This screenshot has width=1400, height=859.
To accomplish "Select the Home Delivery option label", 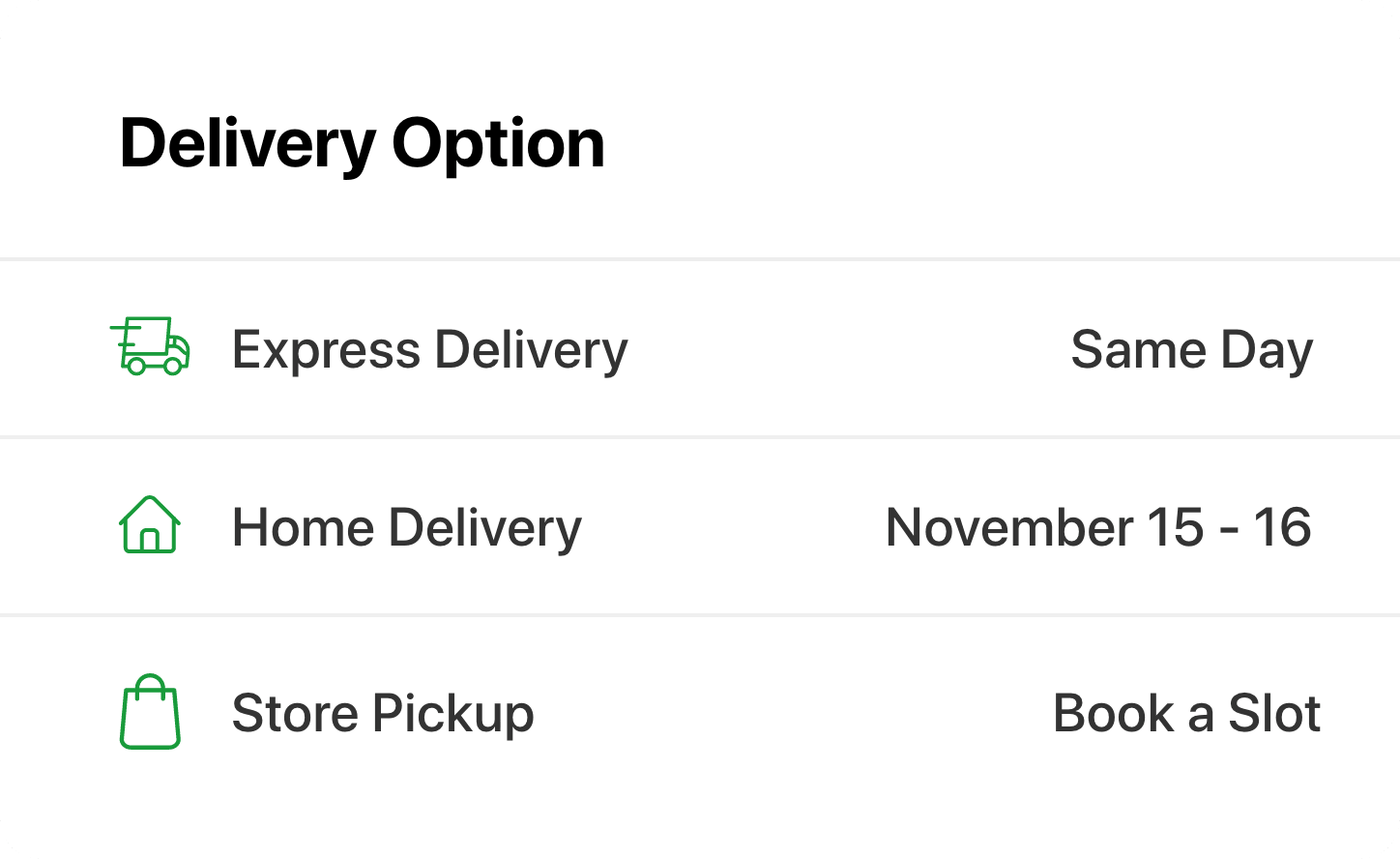I will coord(406,528).
